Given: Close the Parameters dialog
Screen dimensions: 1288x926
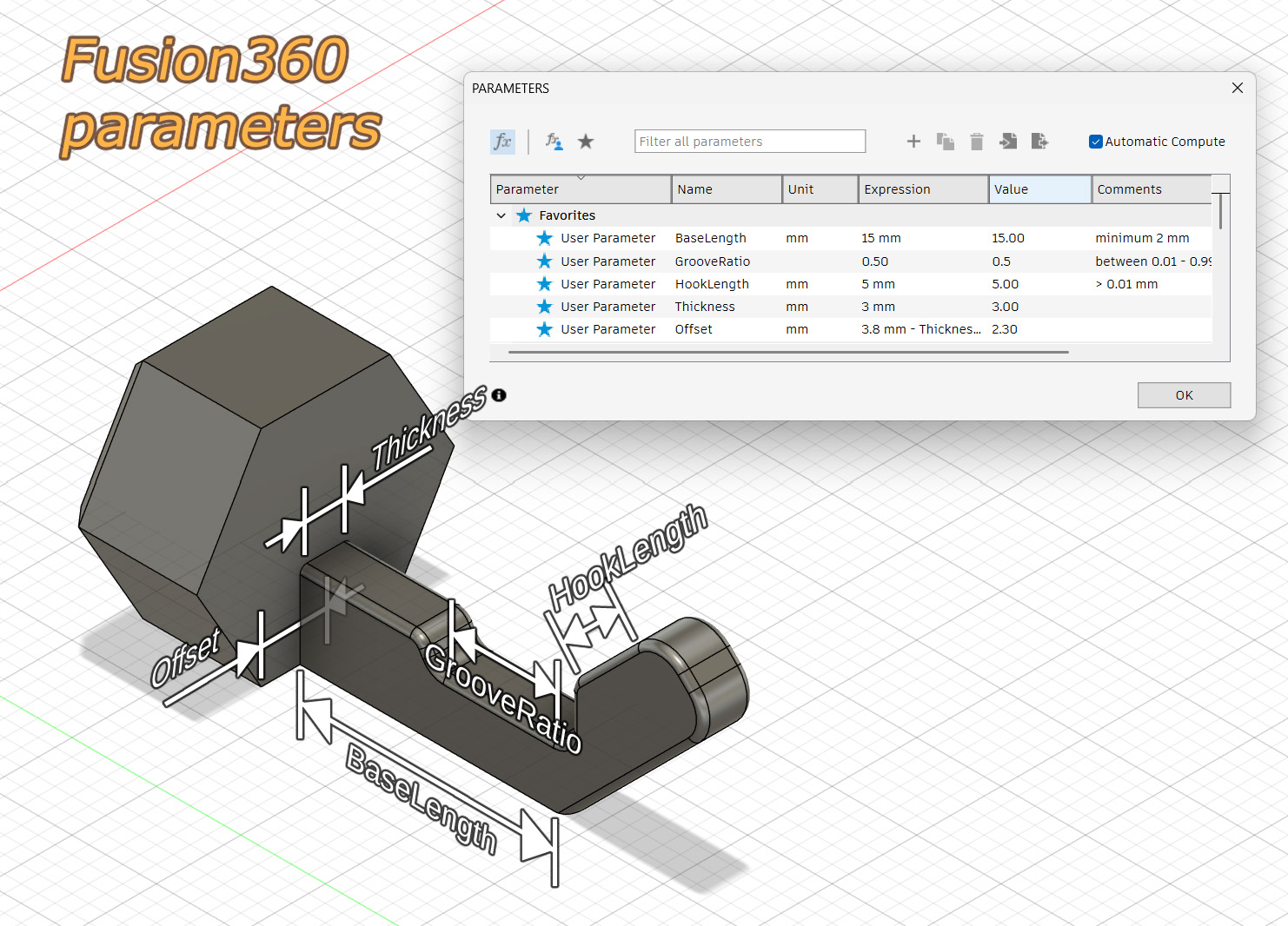Looking at the screenshot, I should (1238, 88).
